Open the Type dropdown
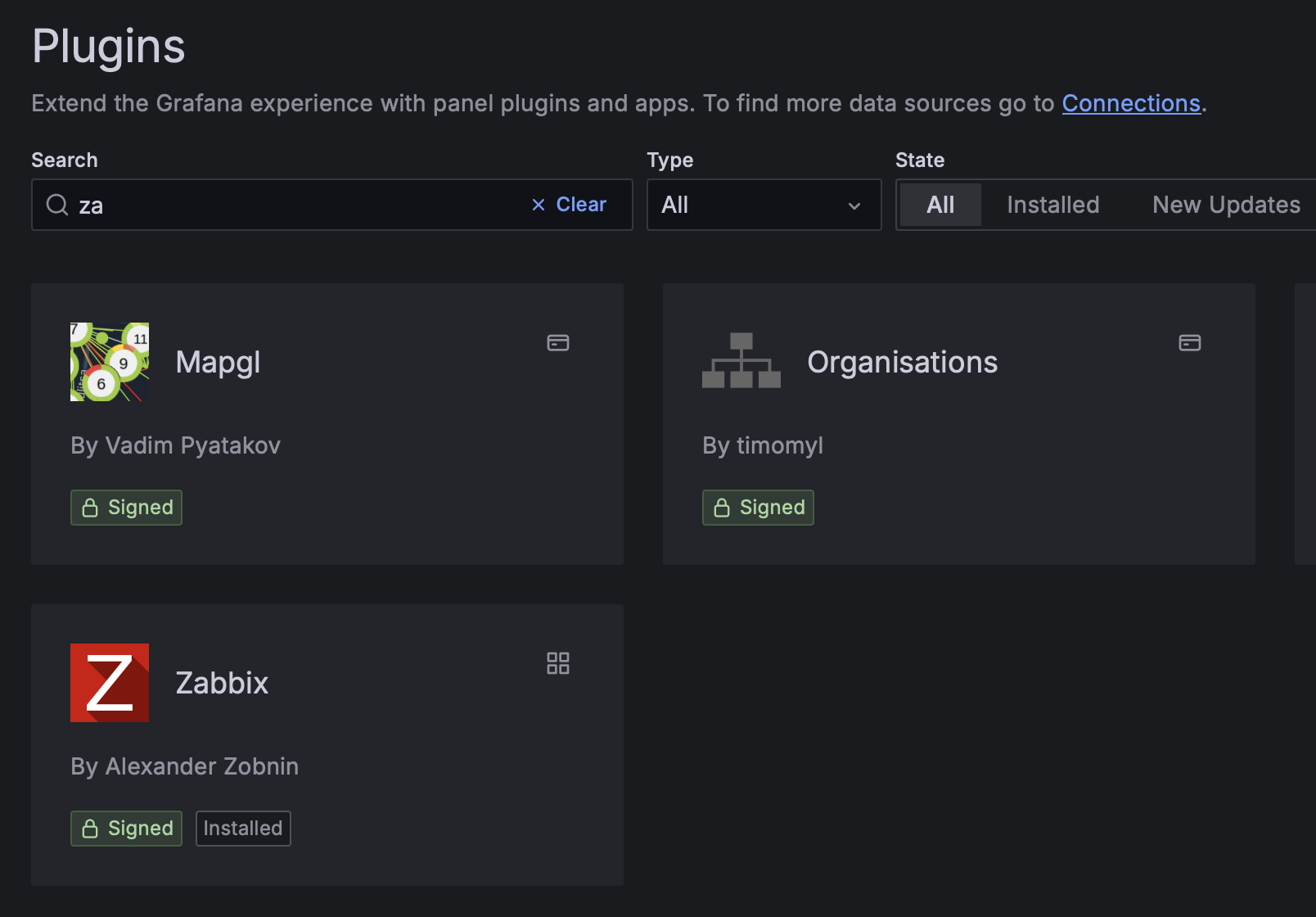The image size is (1316, 917). 753,205
